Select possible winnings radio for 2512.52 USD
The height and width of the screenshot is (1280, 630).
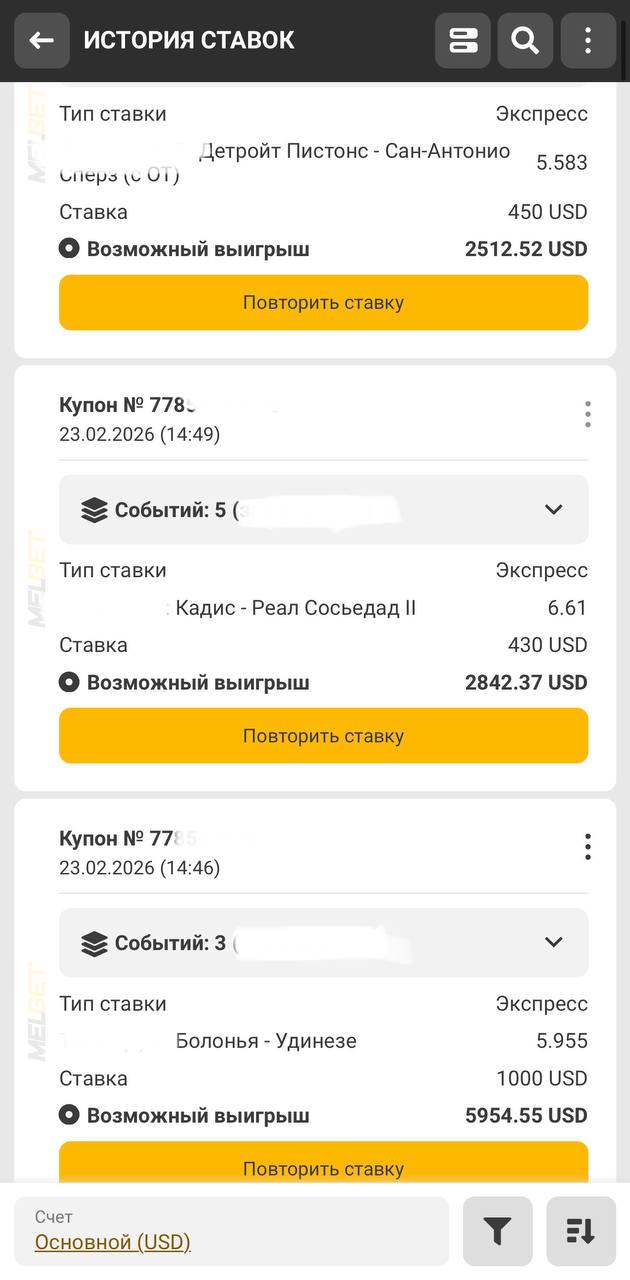click(69, 249)
